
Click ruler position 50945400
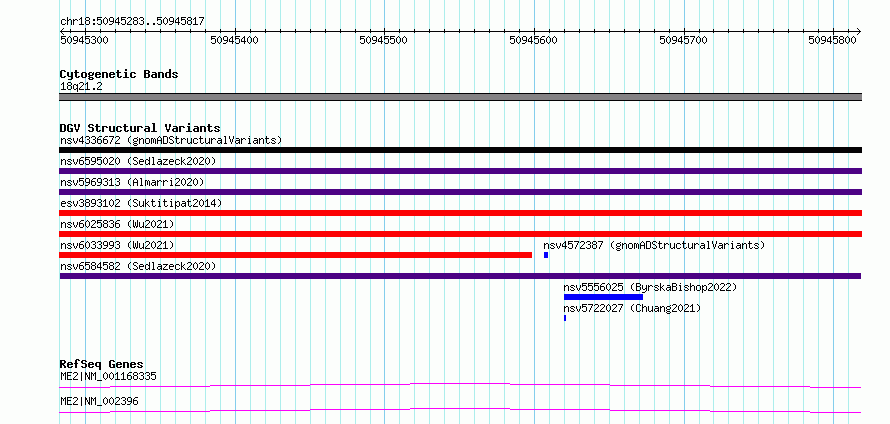(x=234, y=40)
